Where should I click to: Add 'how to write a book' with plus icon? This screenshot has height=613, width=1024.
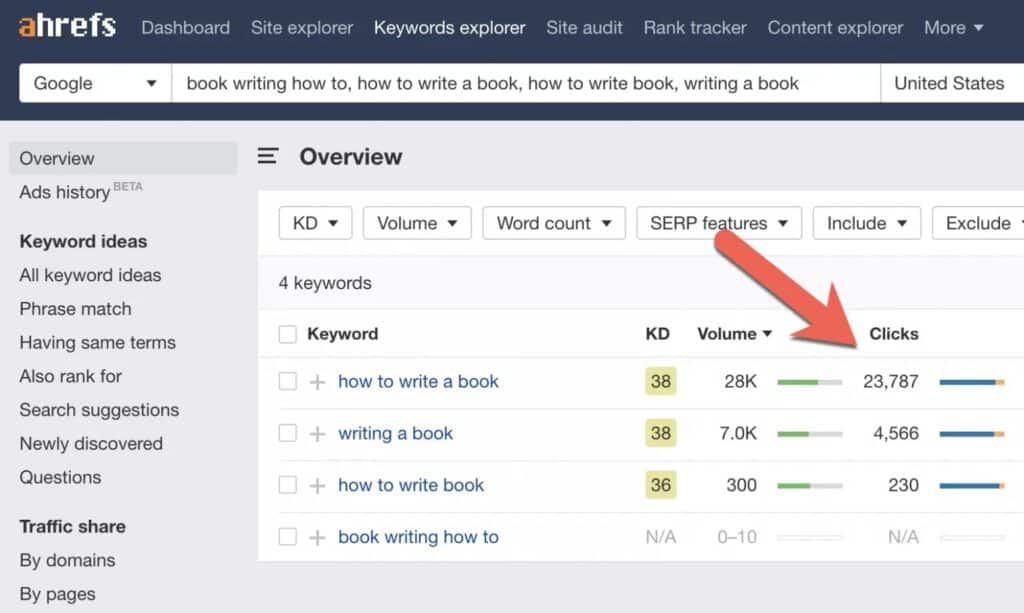pyautogui.click(x=317, y=381)
